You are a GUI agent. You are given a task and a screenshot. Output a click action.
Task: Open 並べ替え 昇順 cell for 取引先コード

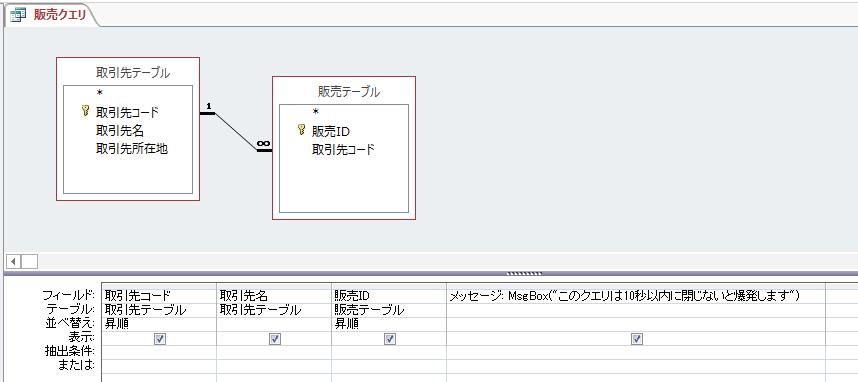point(159,324)
